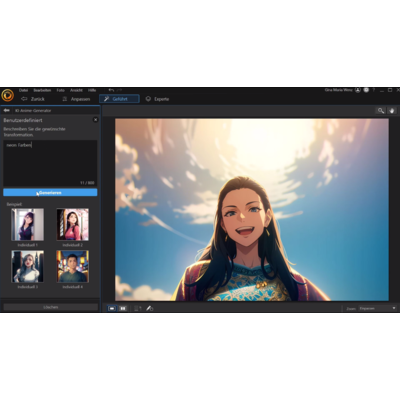Open the Zoom dropdown at bottom right
Screen dimensions: 400x400
coord(377,308)
